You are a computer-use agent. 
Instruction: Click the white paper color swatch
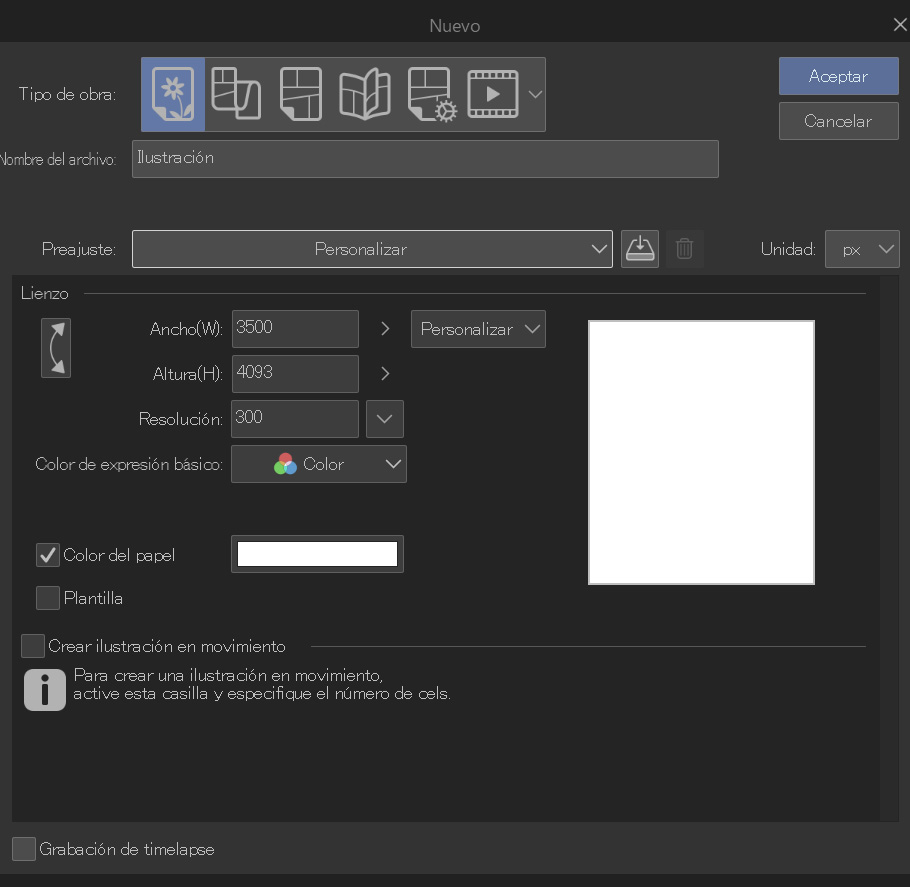tap(317, 554)
